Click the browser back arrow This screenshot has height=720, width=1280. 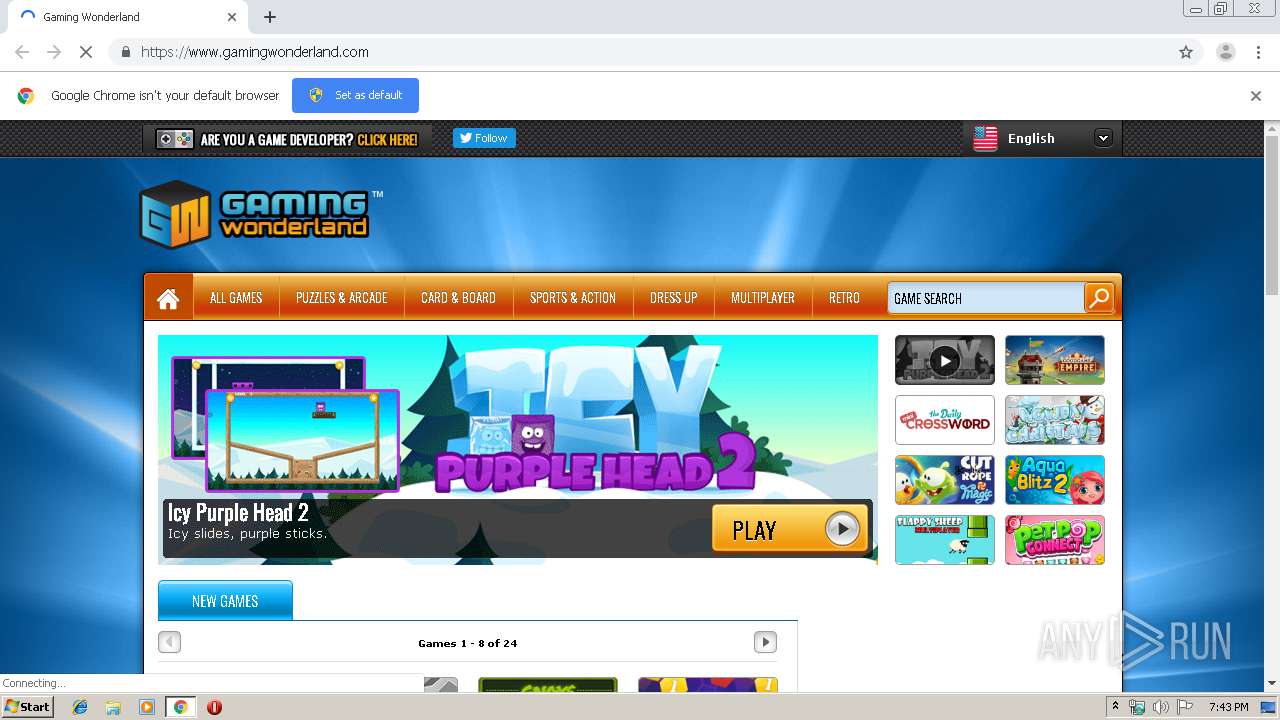click(x=22, y=52)
